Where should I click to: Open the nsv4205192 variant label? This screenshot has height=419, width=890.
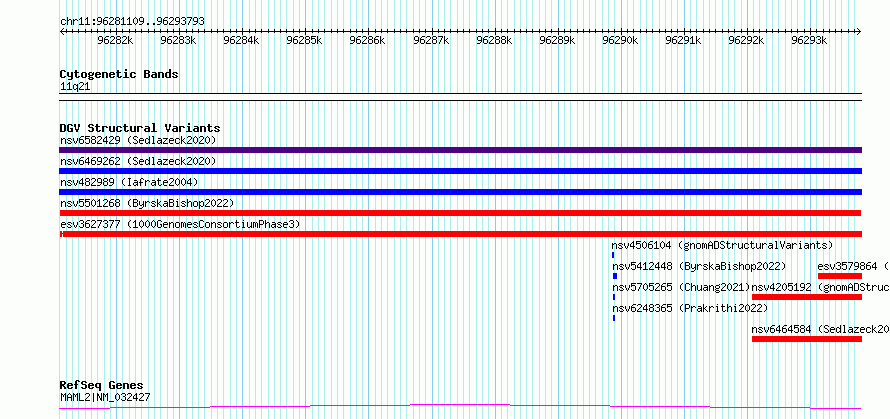[820, 287]
